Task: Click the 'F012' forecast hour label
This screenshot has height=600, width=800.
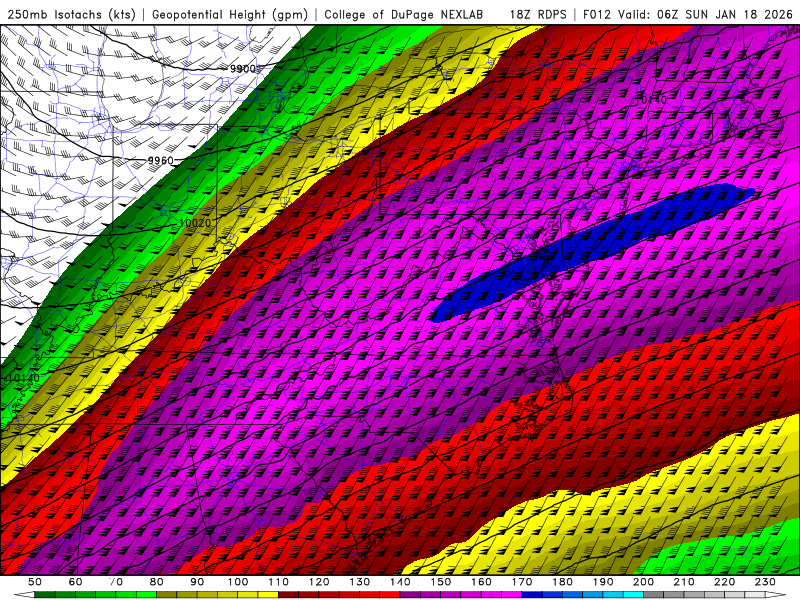Action: (x=597, y=15)
